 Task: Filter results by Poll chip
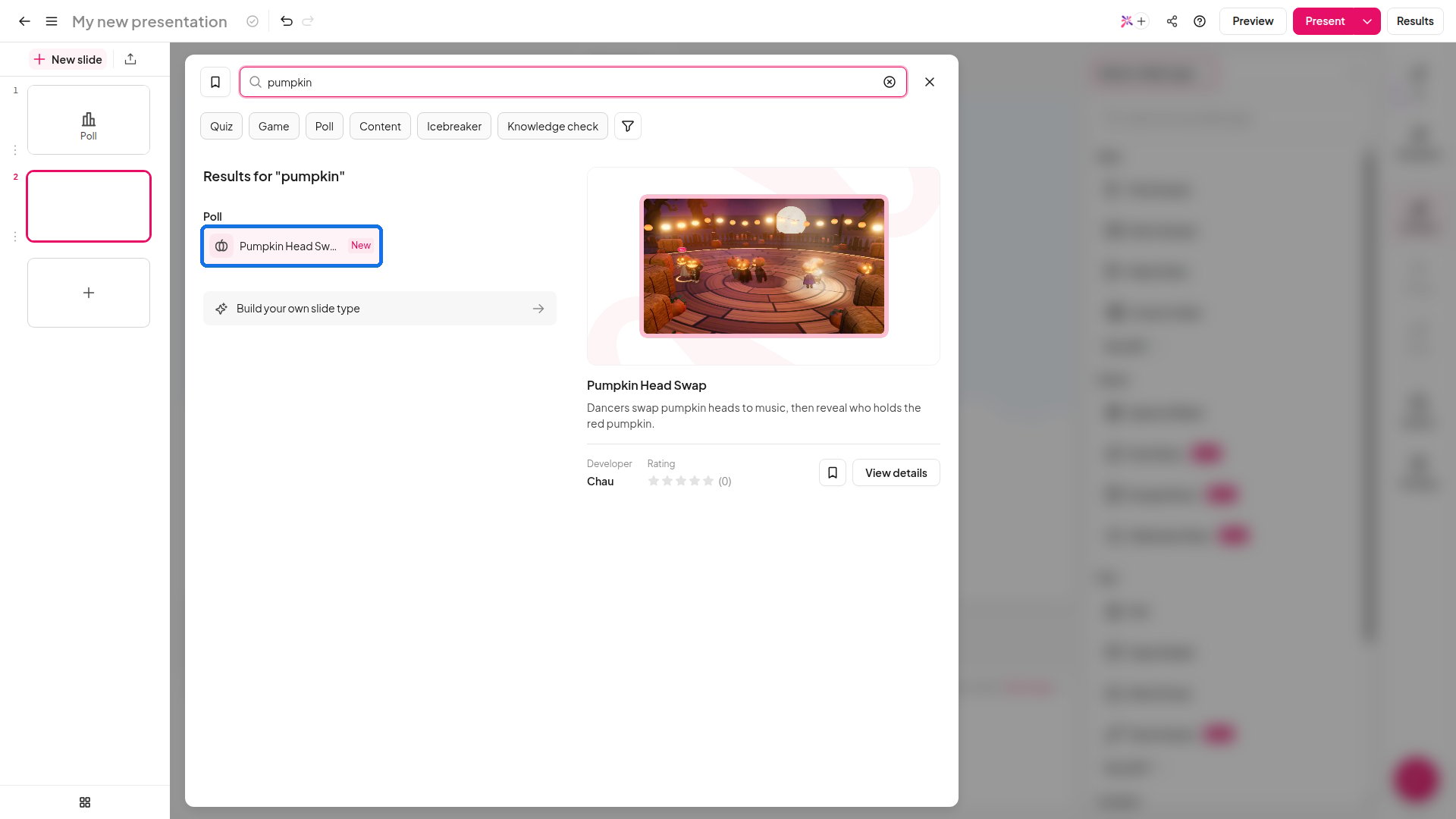(x=325, y=127)
